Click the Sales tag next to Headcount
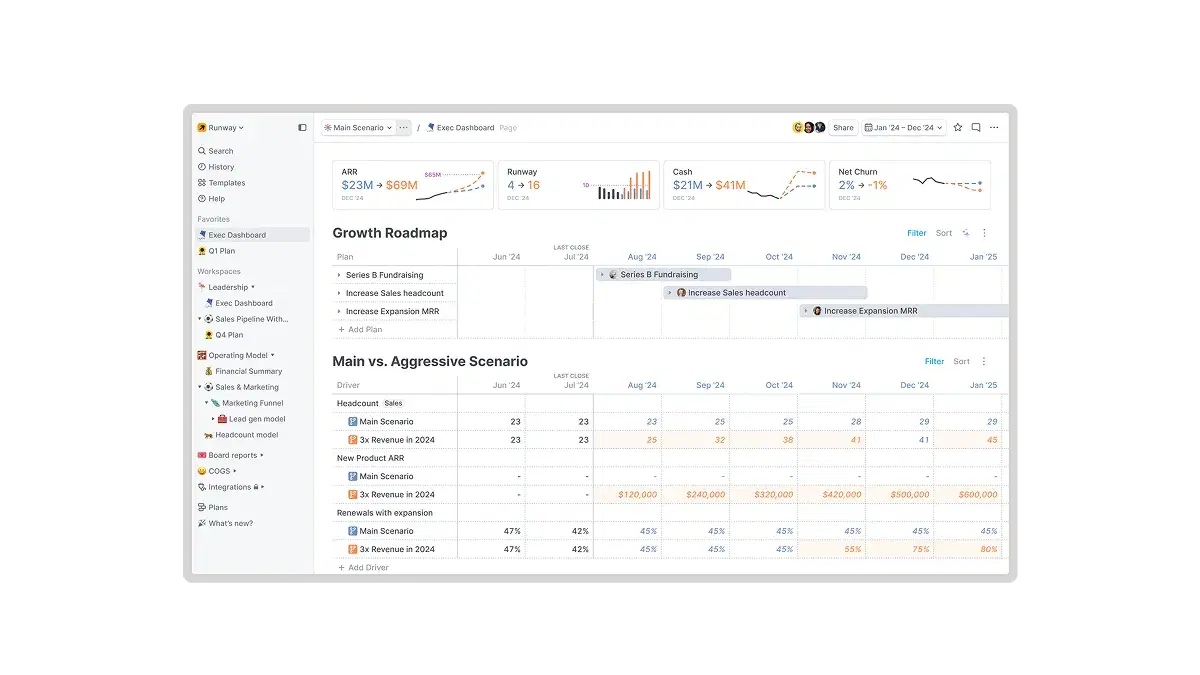 pos(394,403)
